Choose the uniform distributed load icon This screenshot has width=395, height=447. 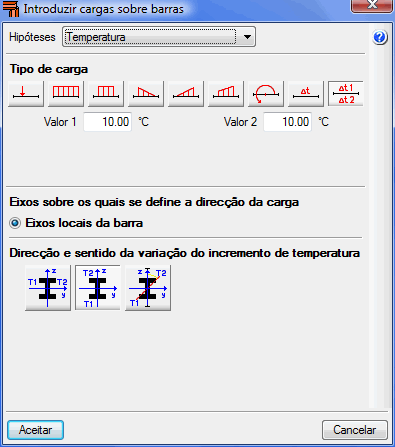click(66, 94)
